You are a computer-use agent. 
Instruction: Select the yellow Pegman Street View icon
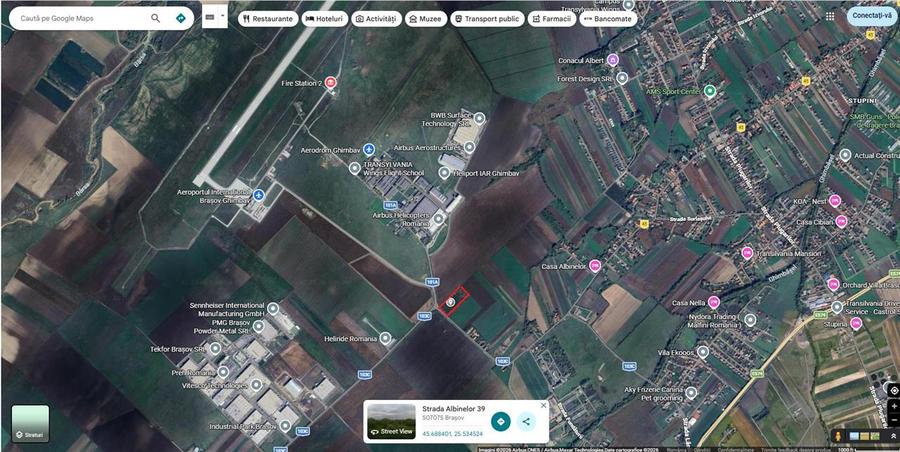(839, 436)
